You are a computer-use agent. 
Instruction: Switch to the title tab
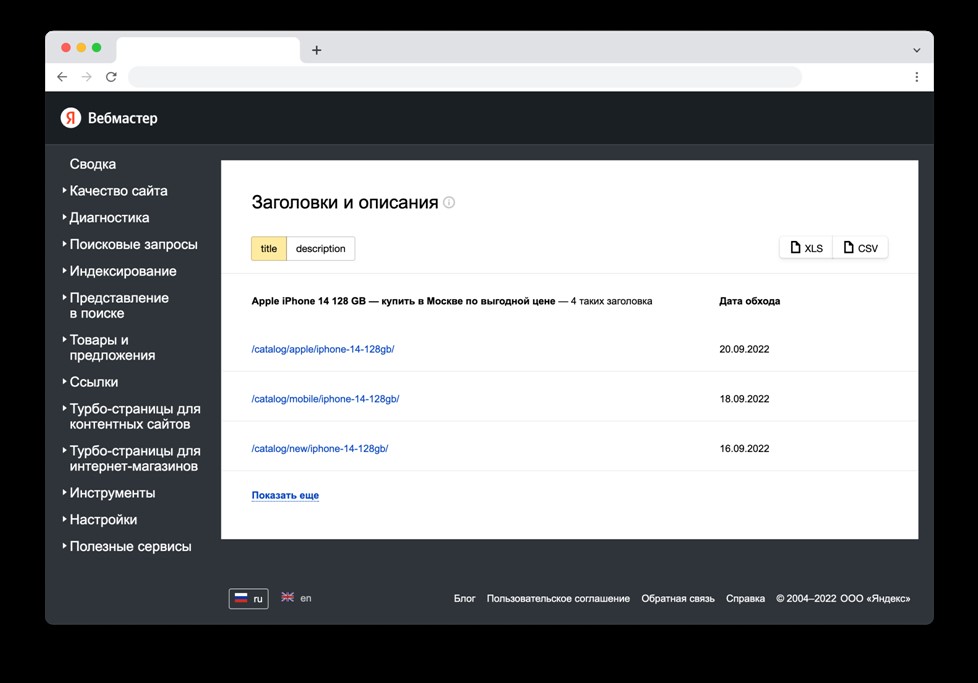coord(269,248)
